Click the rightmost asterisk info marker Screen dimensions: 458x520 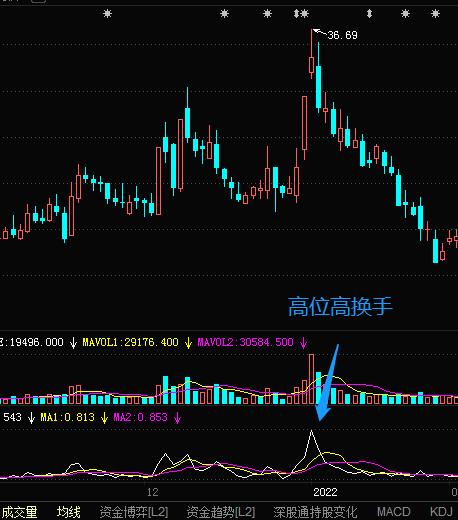[x=435, y=14]
